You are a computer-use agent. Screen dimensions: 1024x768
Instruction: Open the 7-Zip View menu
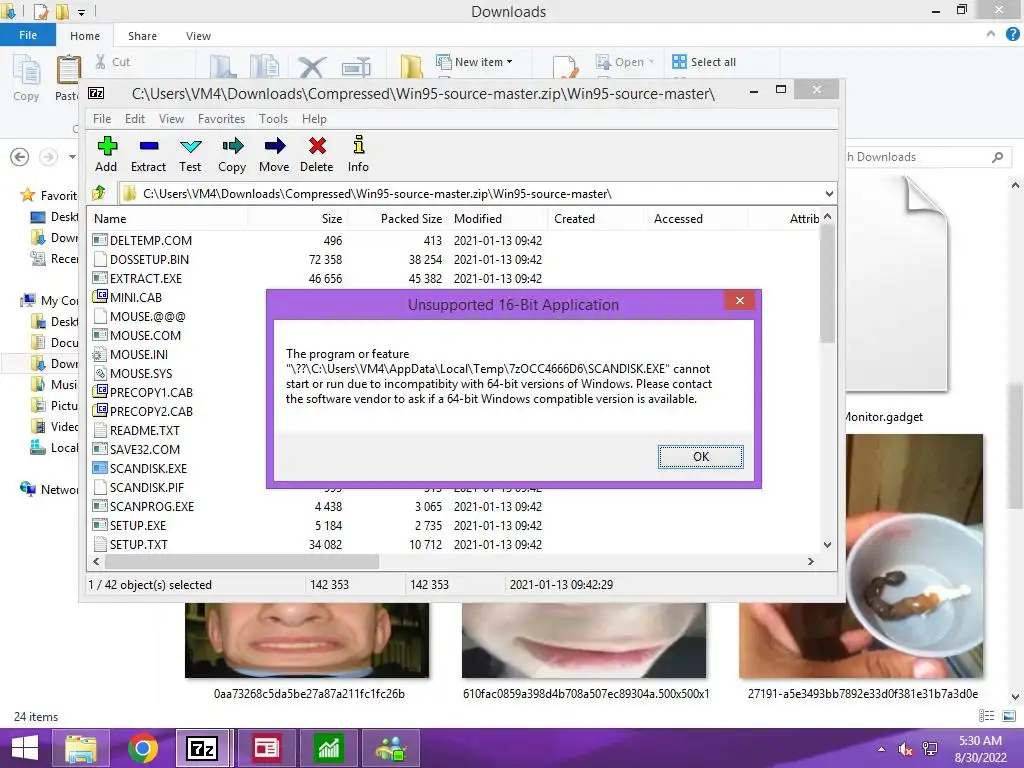[x=171, y=119]
